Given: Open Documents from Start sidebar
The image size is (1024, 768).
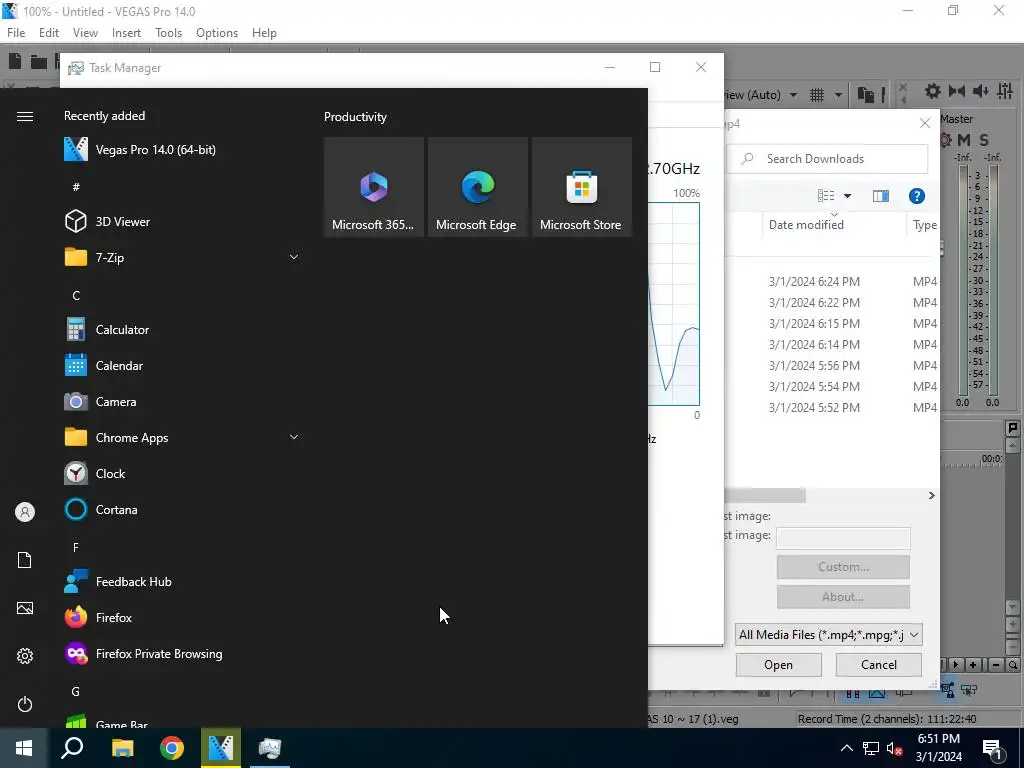Looking at the screenshot, I should coord(25,560).
